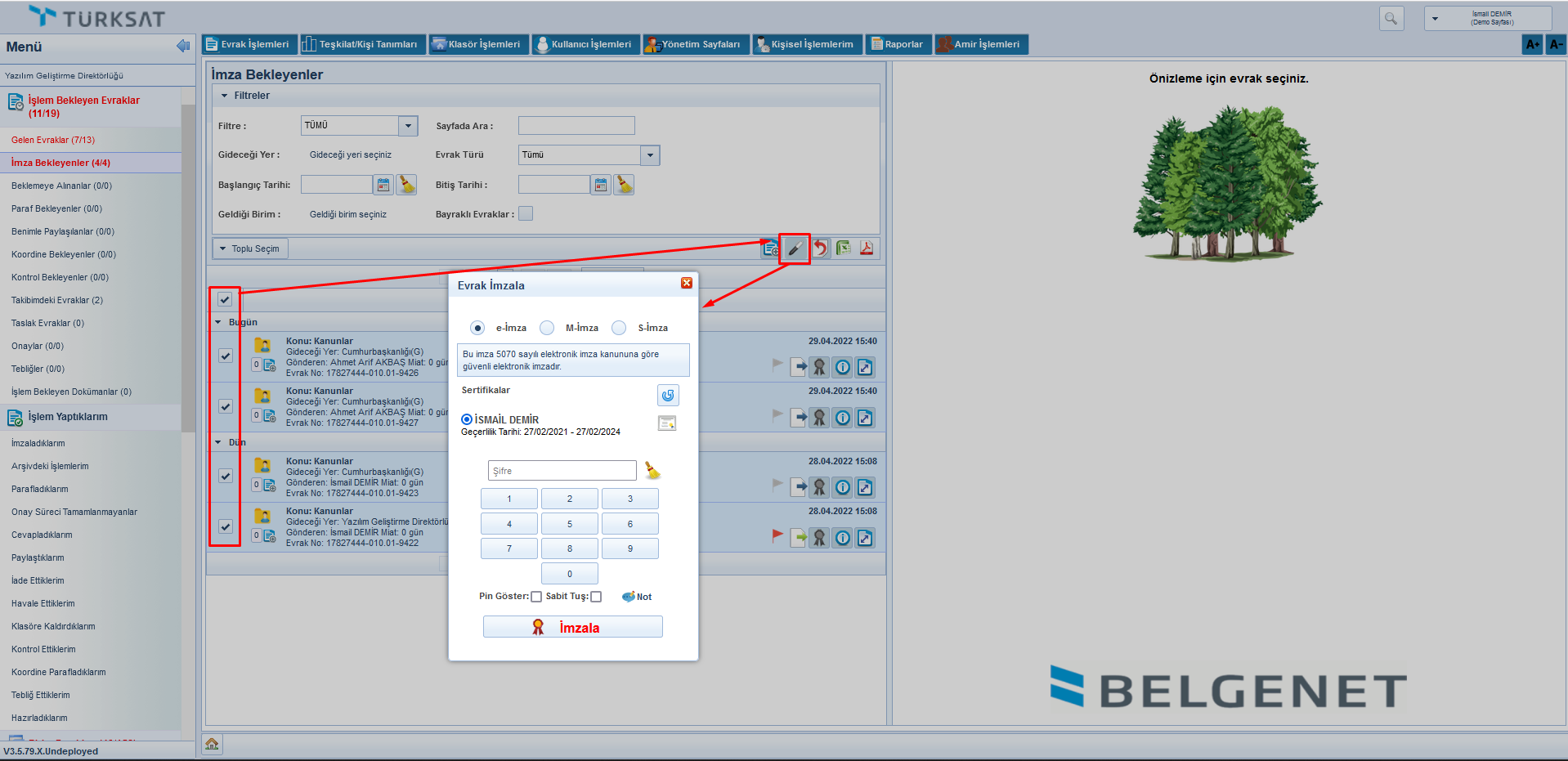Image resolution: width=1568 pixels, height=761 pixels.
Task: Tick the Bayraklı Evraklar checkbox
Action: coord(526,214)
